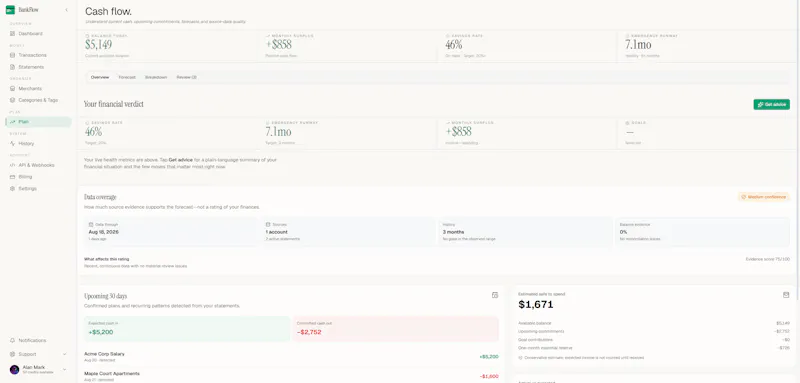This screenshot has width=800, height=383.
Task: Click the Medium confidence badge icon
Action: point(743,197)
